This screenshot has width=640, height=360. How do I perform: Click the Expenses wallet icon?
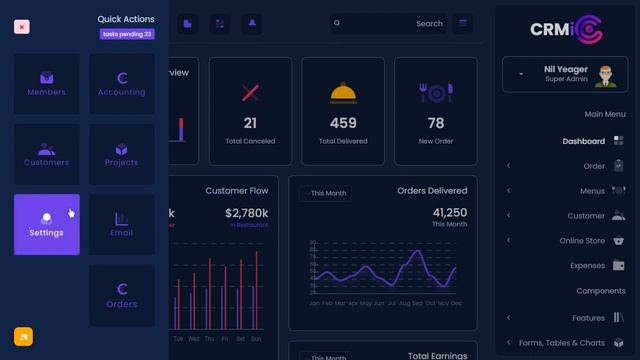(619, 265)
